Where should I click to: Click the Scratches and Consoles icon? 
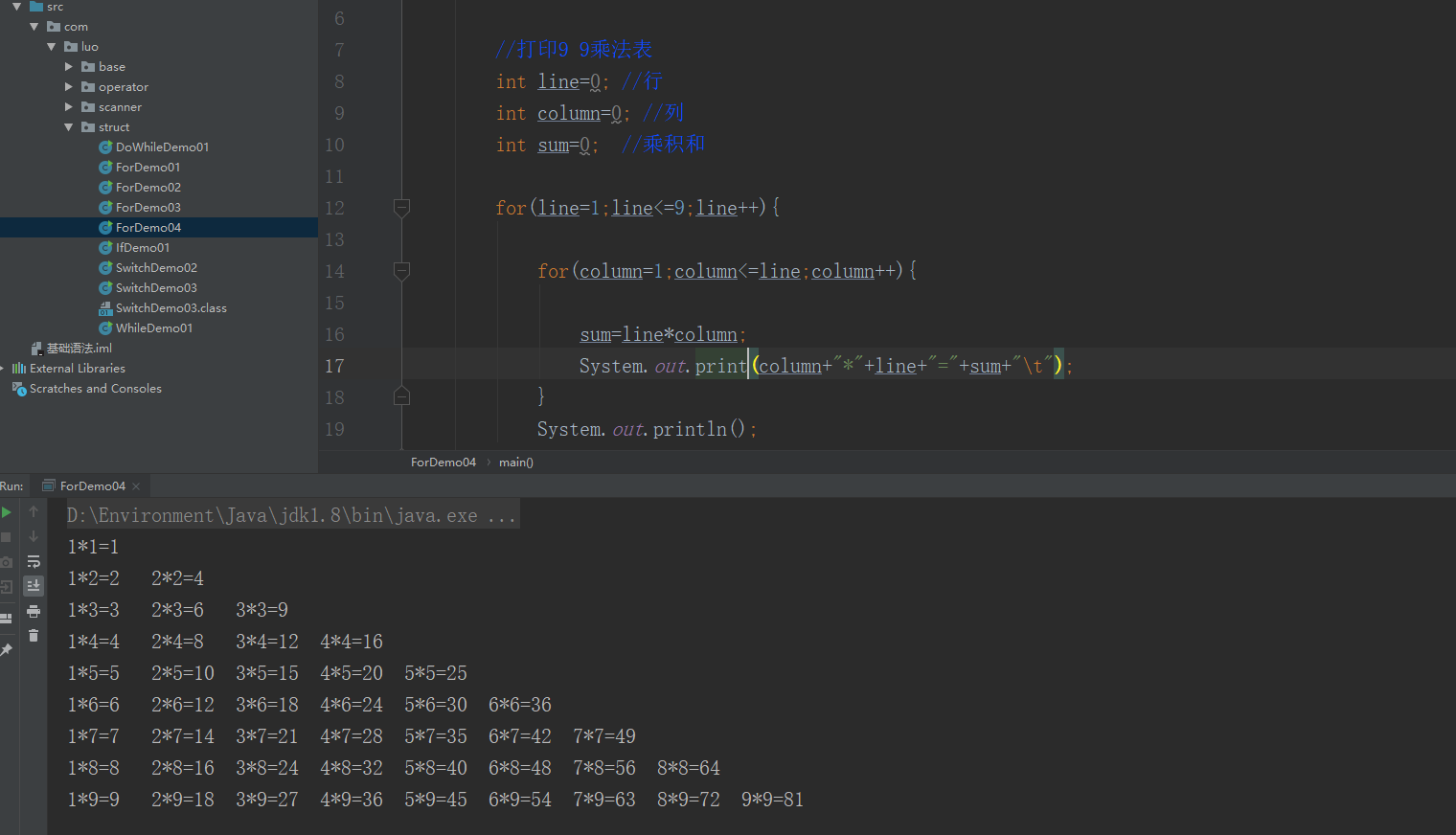click(19, 389)
